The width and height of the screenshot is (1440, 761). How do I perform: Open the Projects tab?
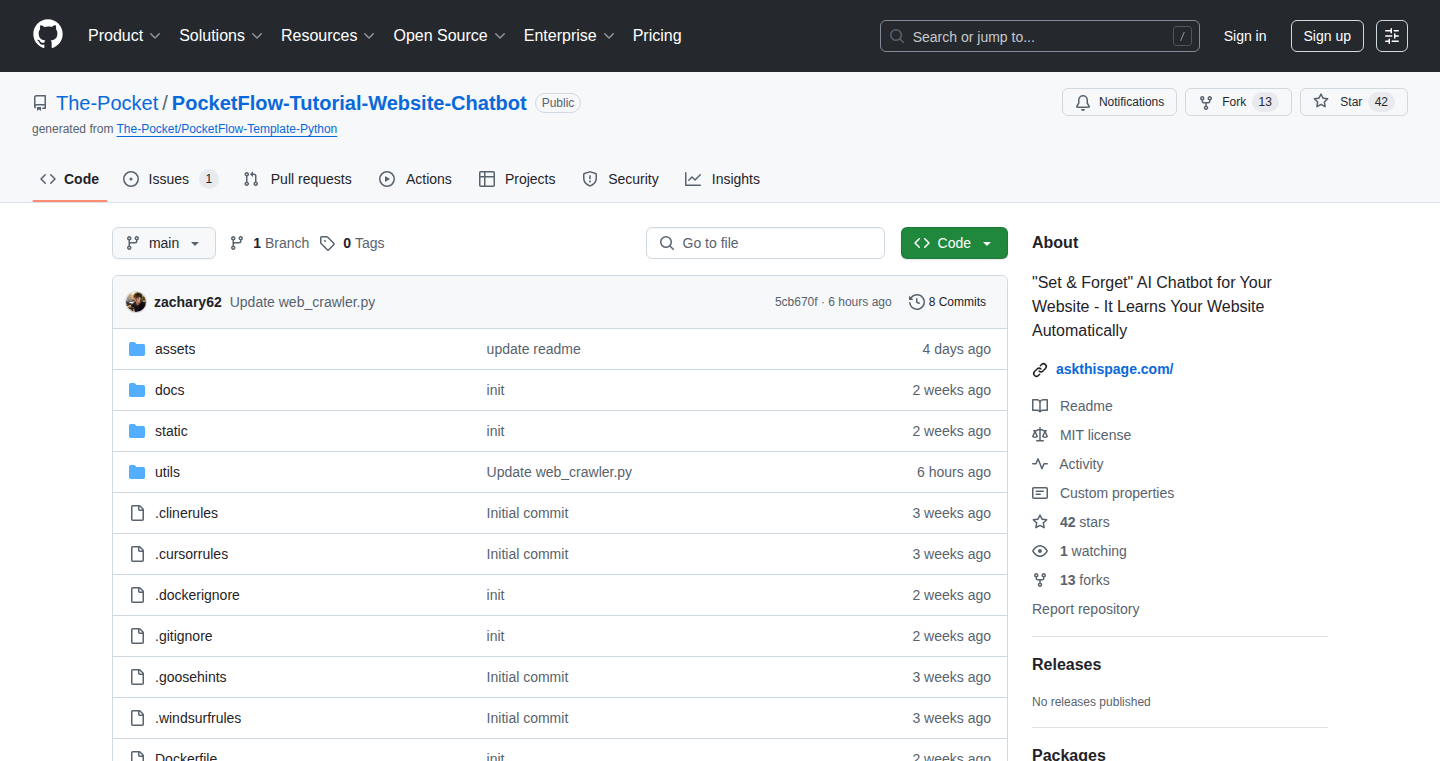click(517, 179)
